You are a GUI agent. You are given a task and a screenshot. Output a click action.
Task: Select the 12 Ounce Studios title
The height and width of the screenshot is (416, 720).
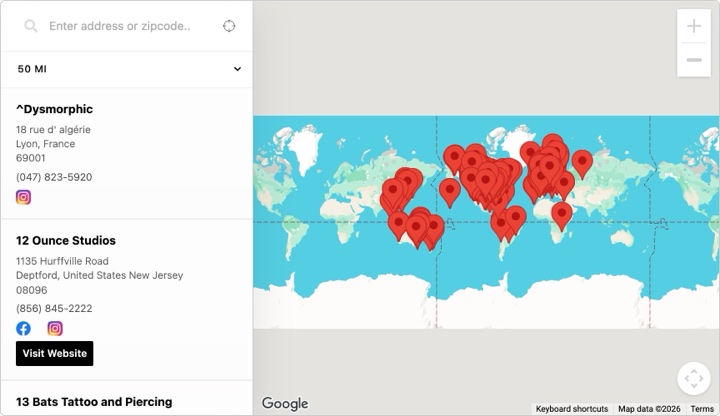(66, 241)
